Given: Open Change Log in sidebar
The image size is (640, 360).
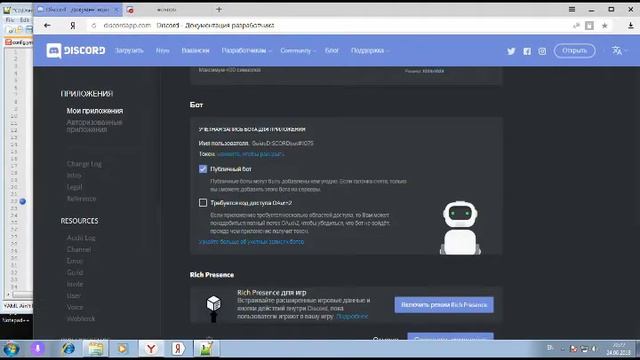Looking at the screenshot, I should point(84,164).
